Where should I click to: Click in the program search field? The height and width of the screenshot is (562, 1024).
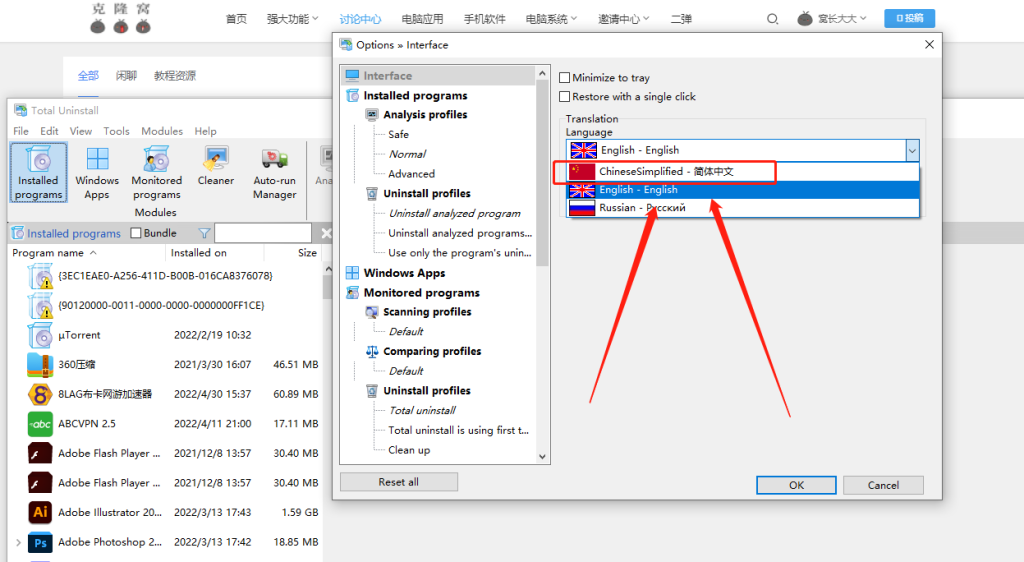pyautogui.click(x=263, y=233)
